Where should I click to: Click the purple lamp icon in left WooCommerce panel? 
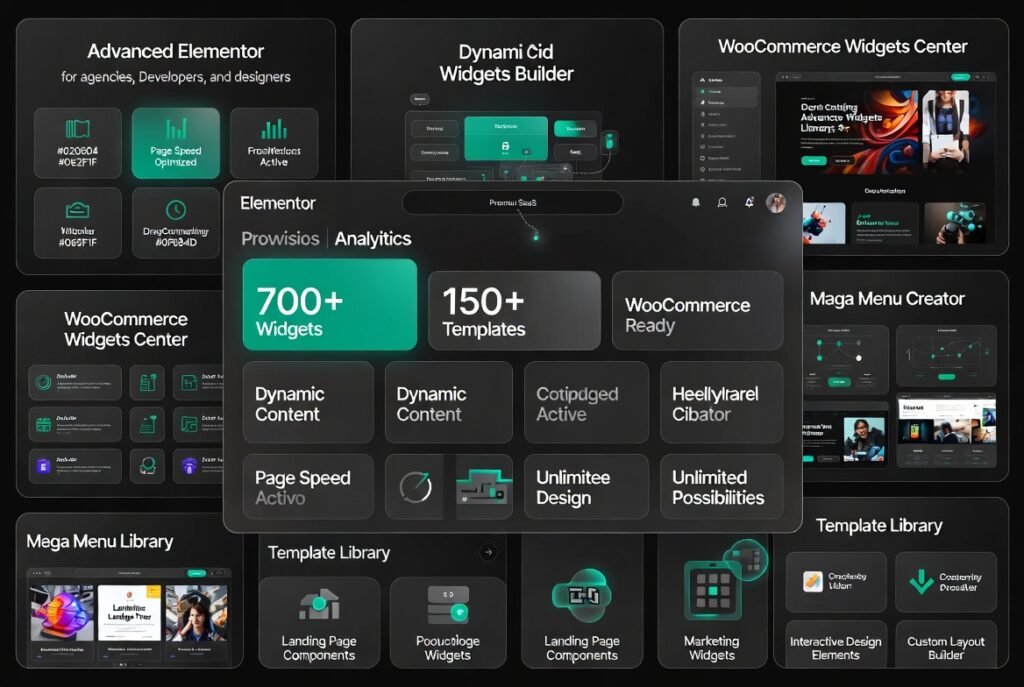189,466
